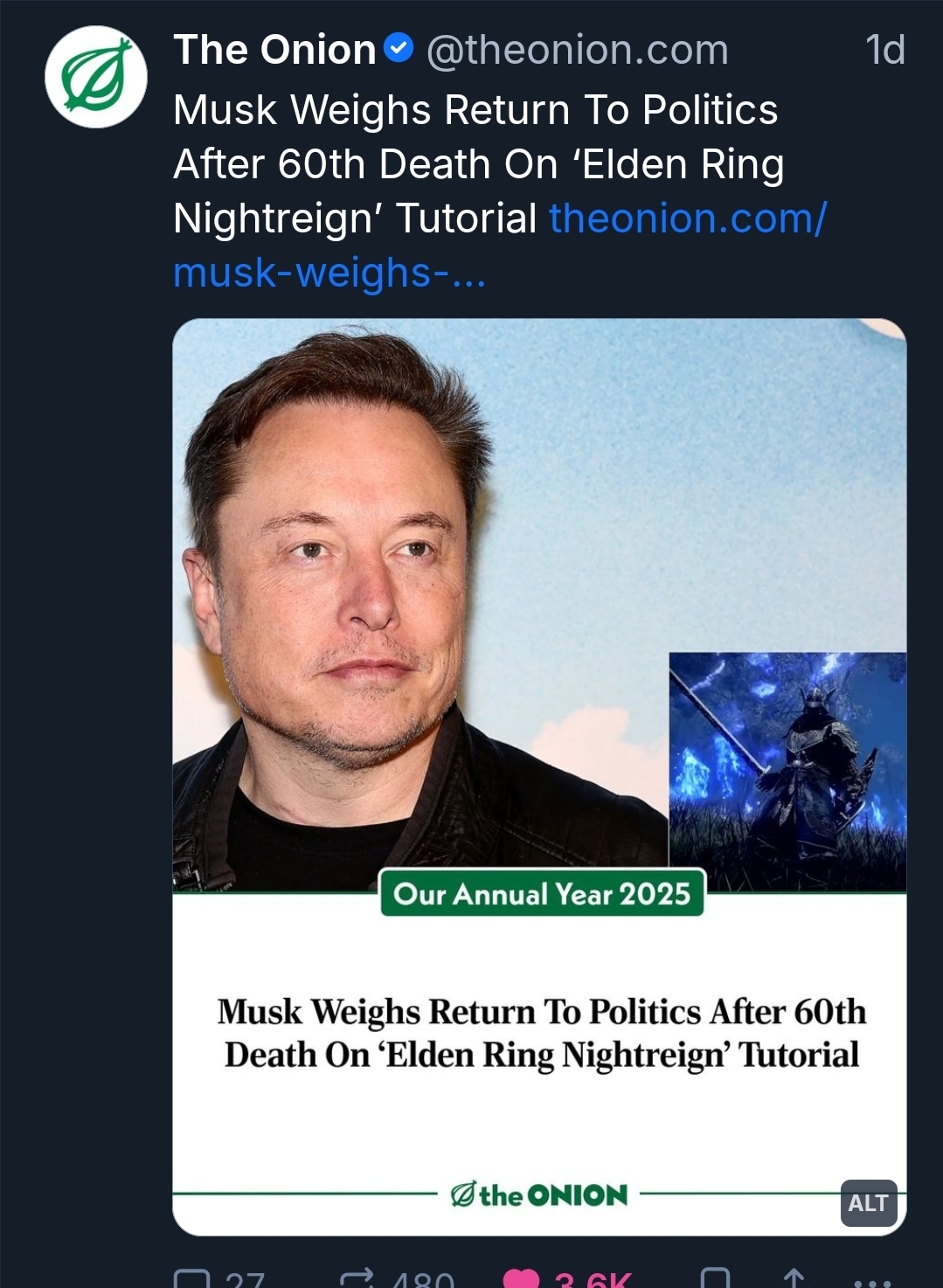Share the post with up-arrow icon
The image size is (943, 1288).
pos(794,1279)
